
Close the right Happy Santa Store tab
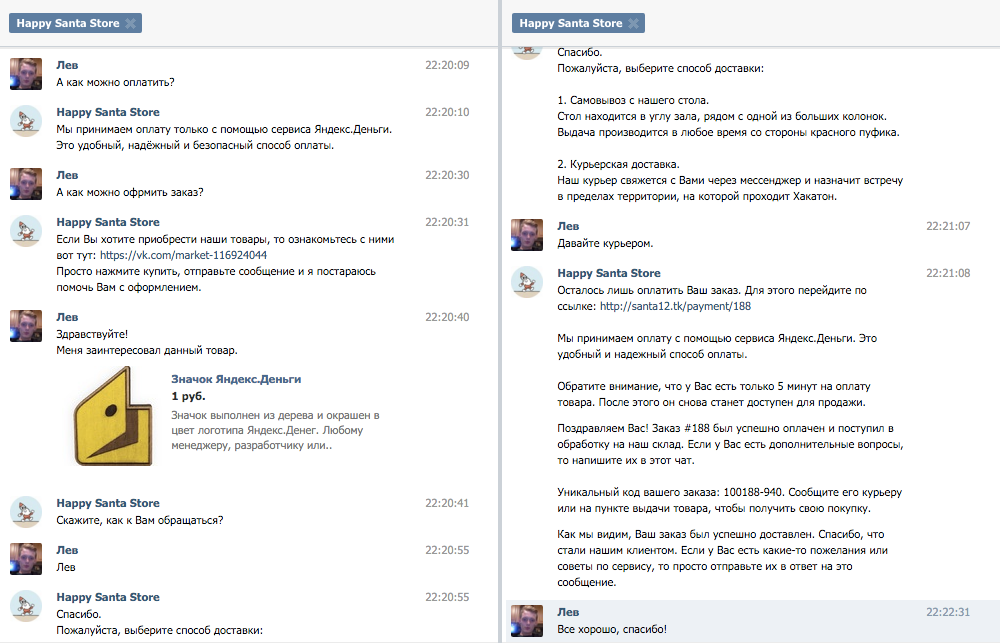click(x=633, y=24)
